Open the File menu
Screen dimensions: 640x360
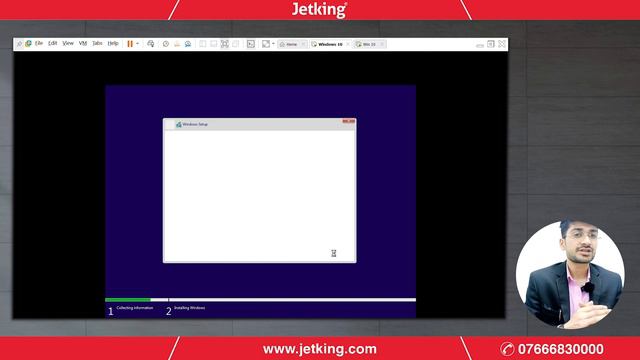point(39,43)
